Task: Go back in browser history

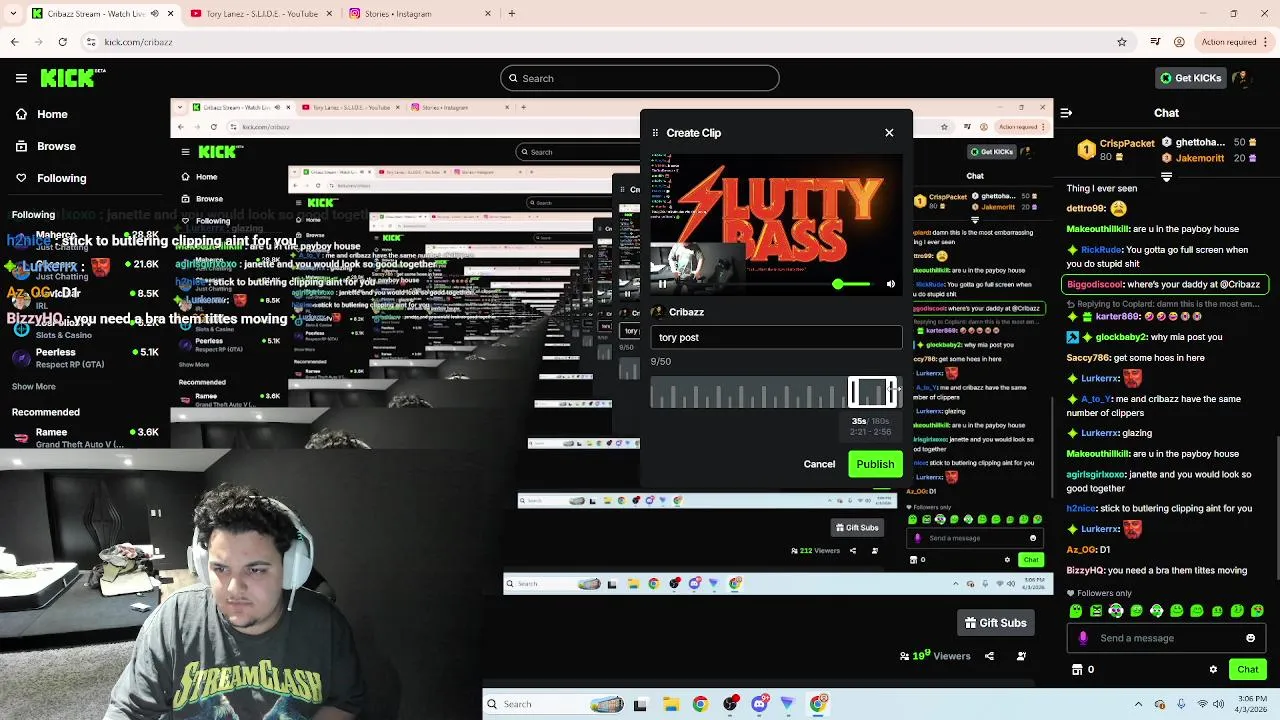Action: point(14,42)
